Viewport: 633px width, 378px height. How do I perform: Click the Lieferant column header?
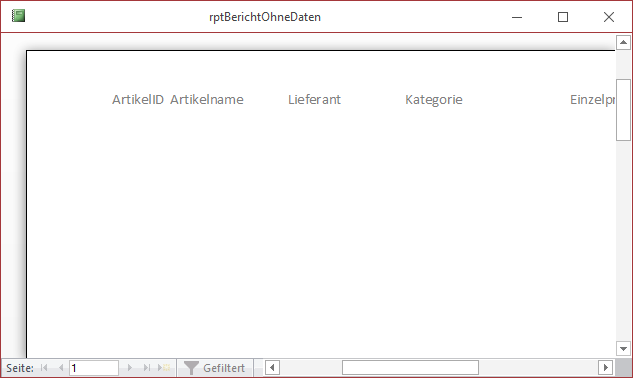(x=314, y=99)
